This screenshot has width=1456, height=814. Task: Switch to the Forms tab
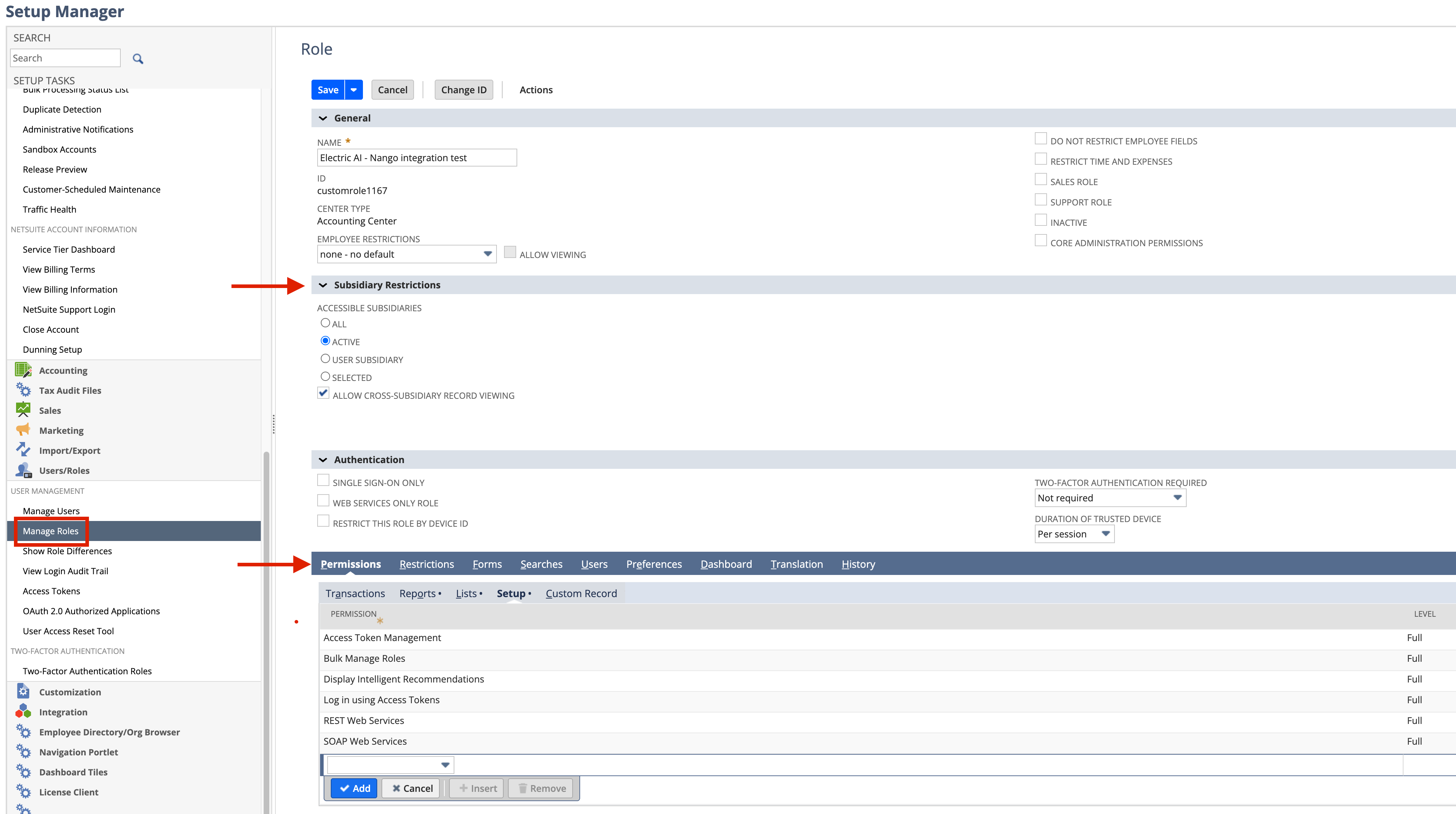click(487, 564)
